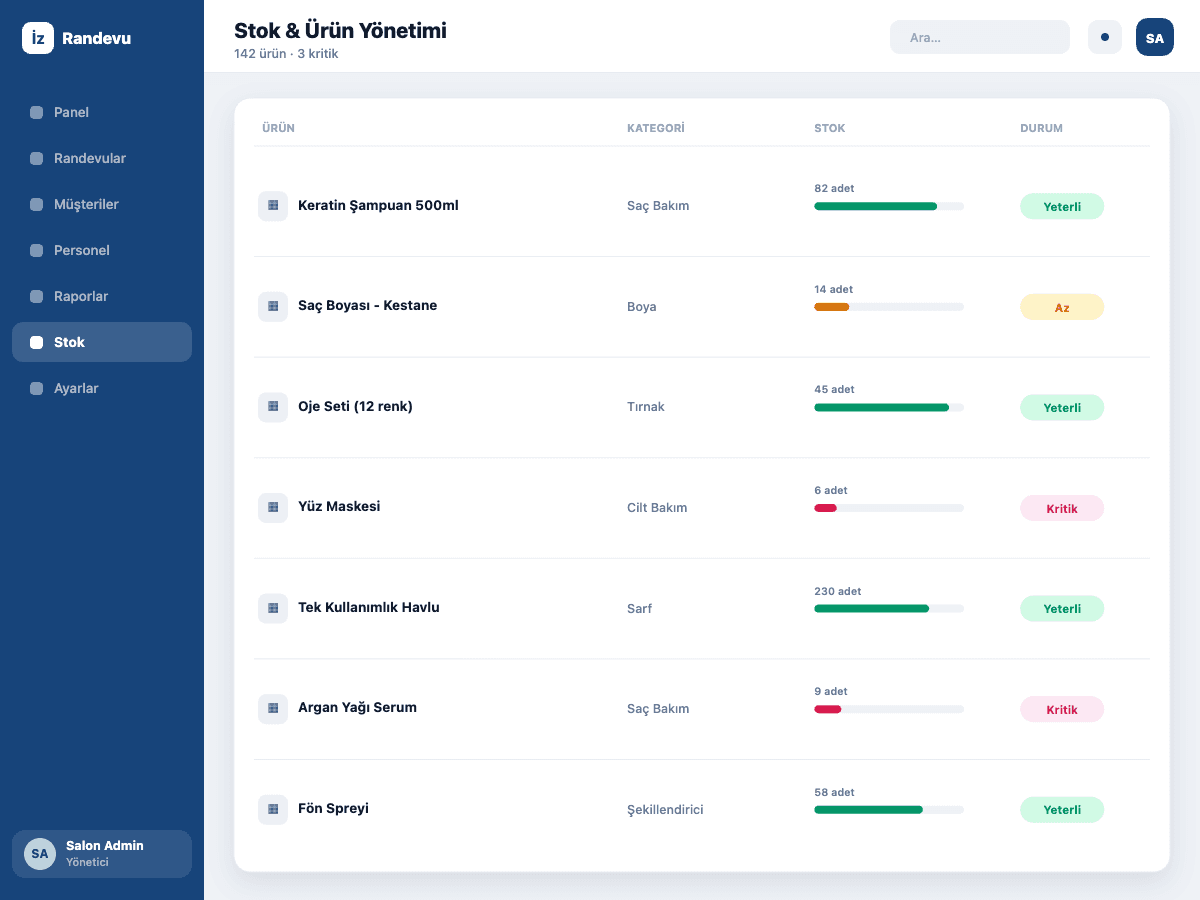The height and width of the screenshot is (900, 1200).
Task: Click the İz Randevu logo icon
Action: [38, 38]
